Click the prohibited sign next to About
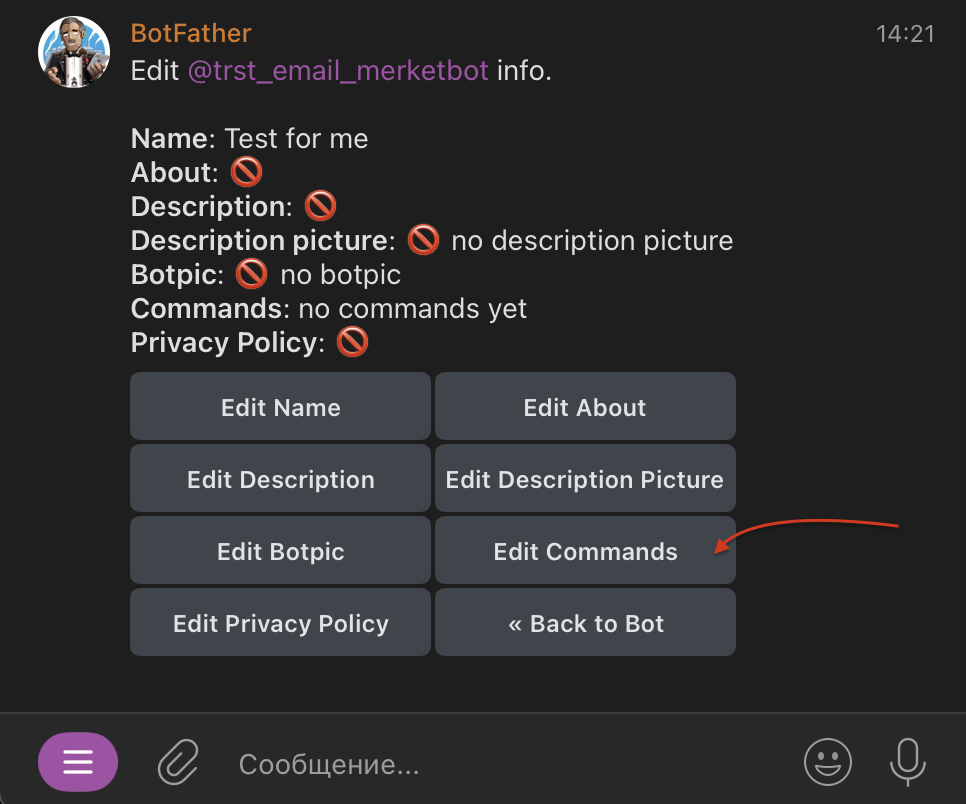966x804 pixels. tap(246, 173)
